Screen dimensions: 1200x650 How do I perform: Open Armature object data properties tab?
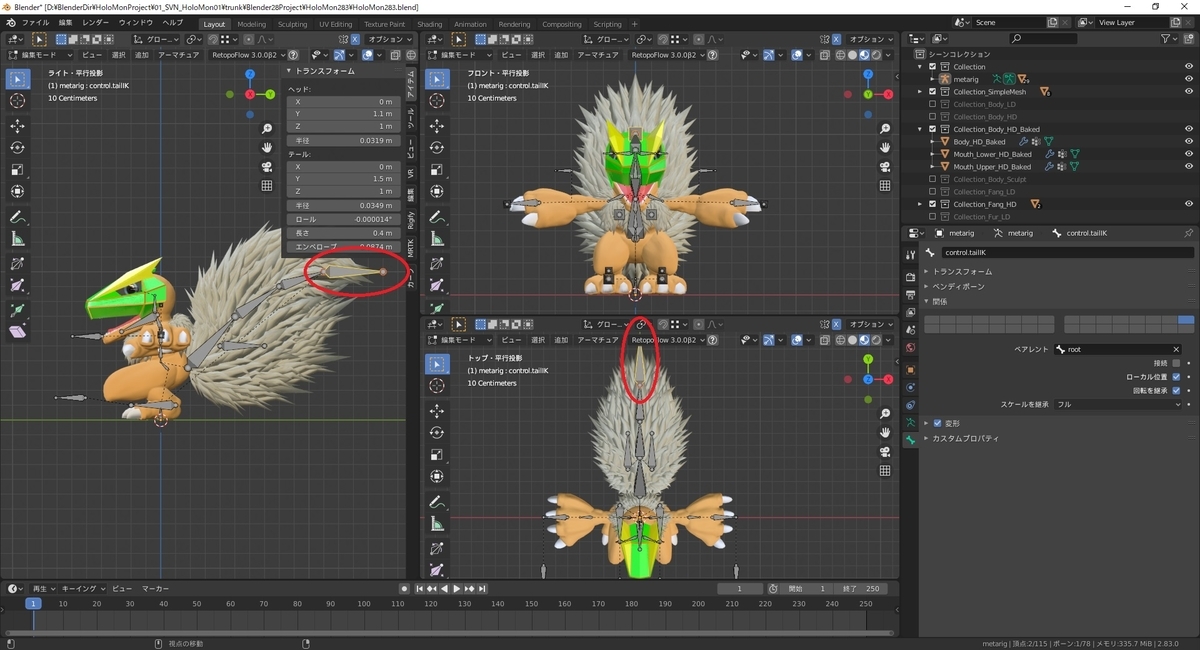pyautogui.click(x=910, y=423)
